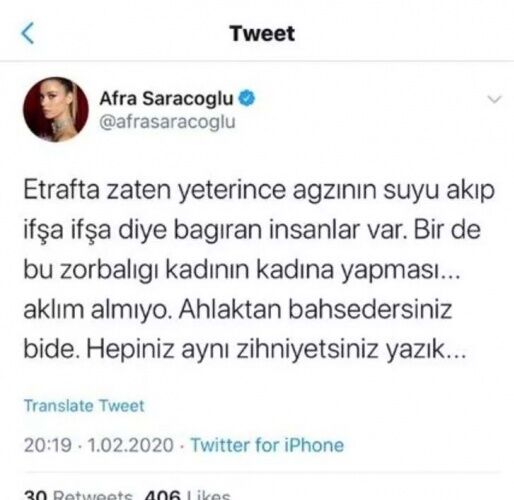Open the Afra Saracoglu display name

pos(166,99)
